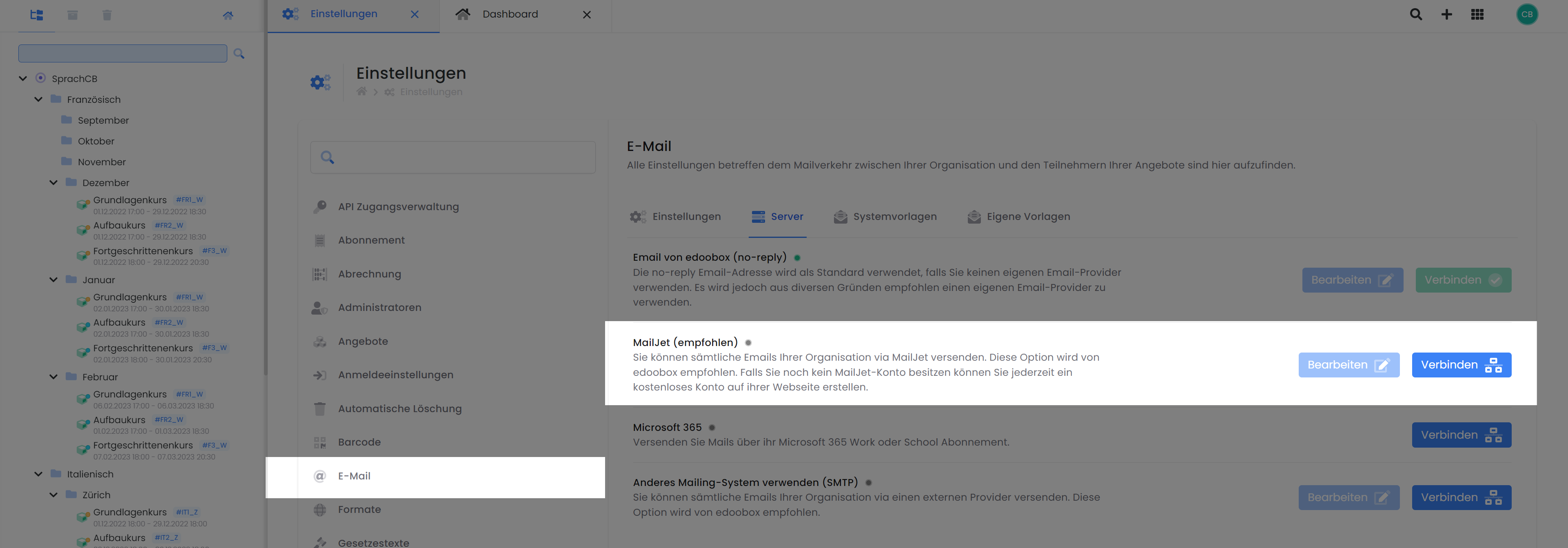Screen dimensions: 1568x548
Task: Click the home icon in breadcrumb
Action: point(362,92)
